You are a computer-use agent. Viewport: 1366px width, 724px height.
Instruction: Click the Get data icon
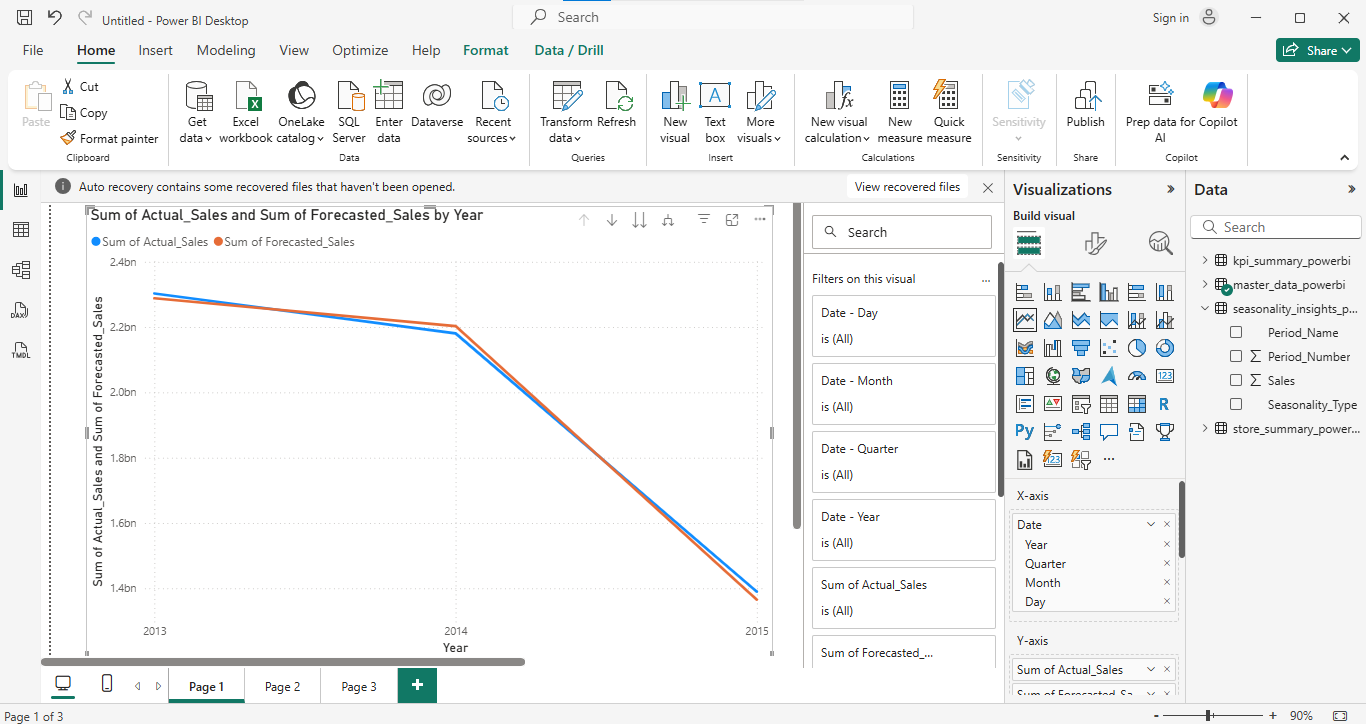198,98
